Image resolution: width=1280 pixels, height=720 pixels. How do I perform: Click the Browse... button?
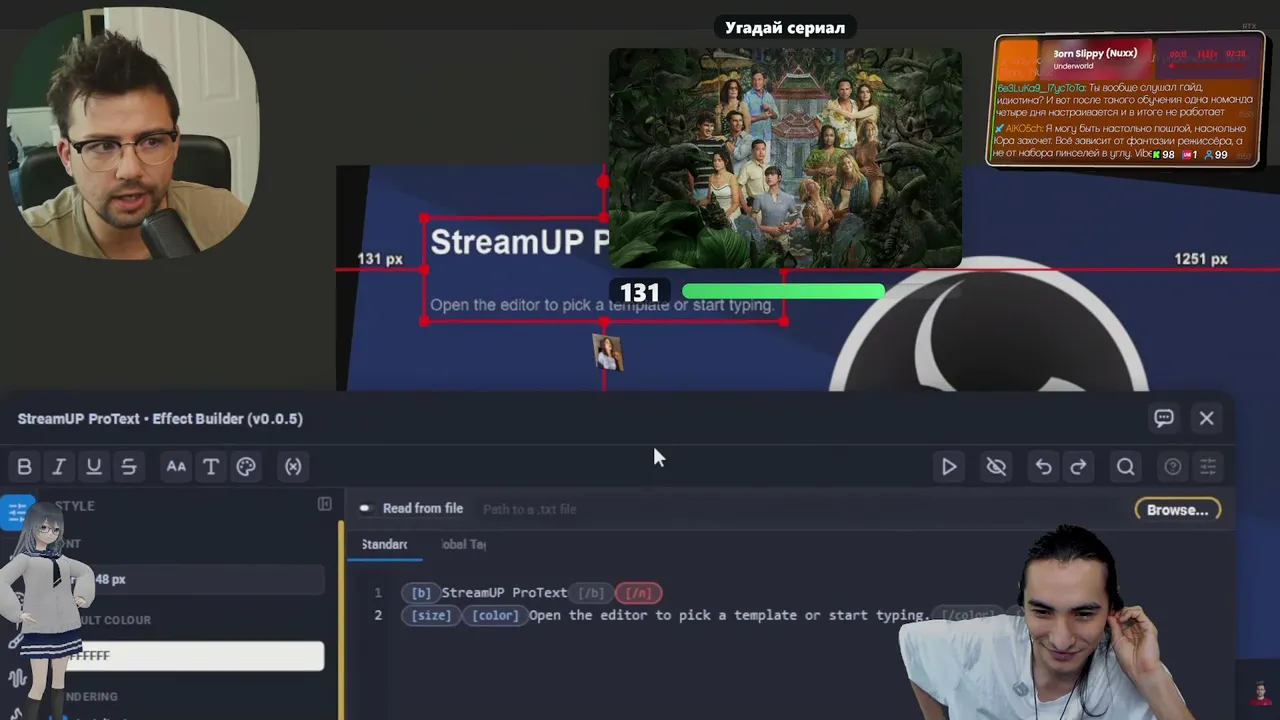coord(1178,510)
